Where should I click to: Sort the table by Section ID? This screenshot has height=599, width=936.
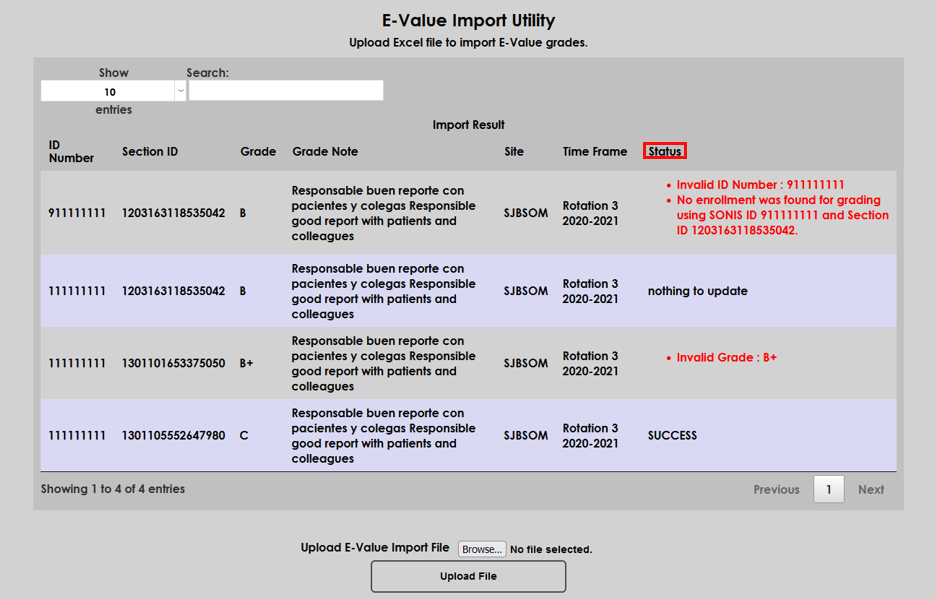(x=150, y=151)
